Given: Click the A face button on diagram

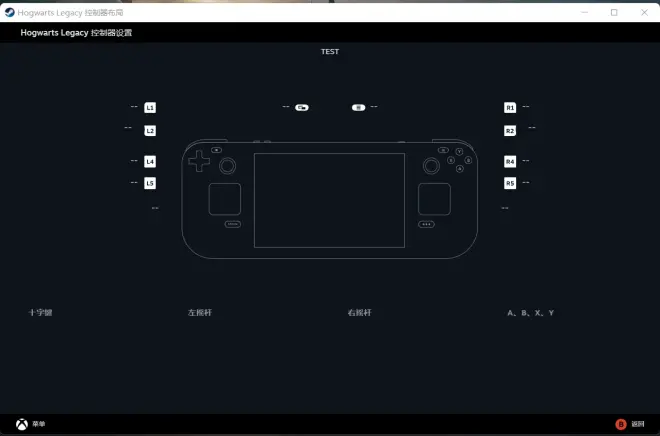Looking at the screenshot, I should 460,169.
